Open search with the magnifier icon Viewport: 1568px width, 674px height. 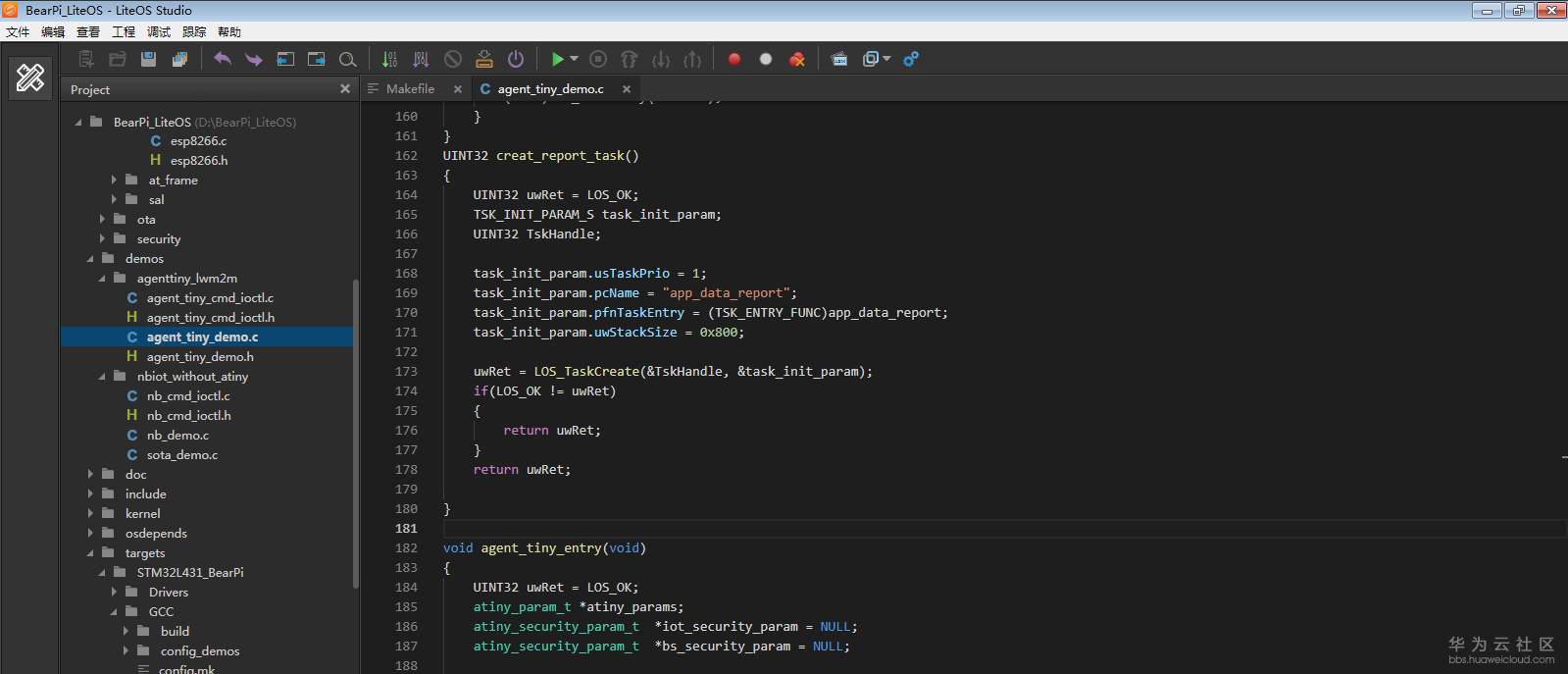347,59
